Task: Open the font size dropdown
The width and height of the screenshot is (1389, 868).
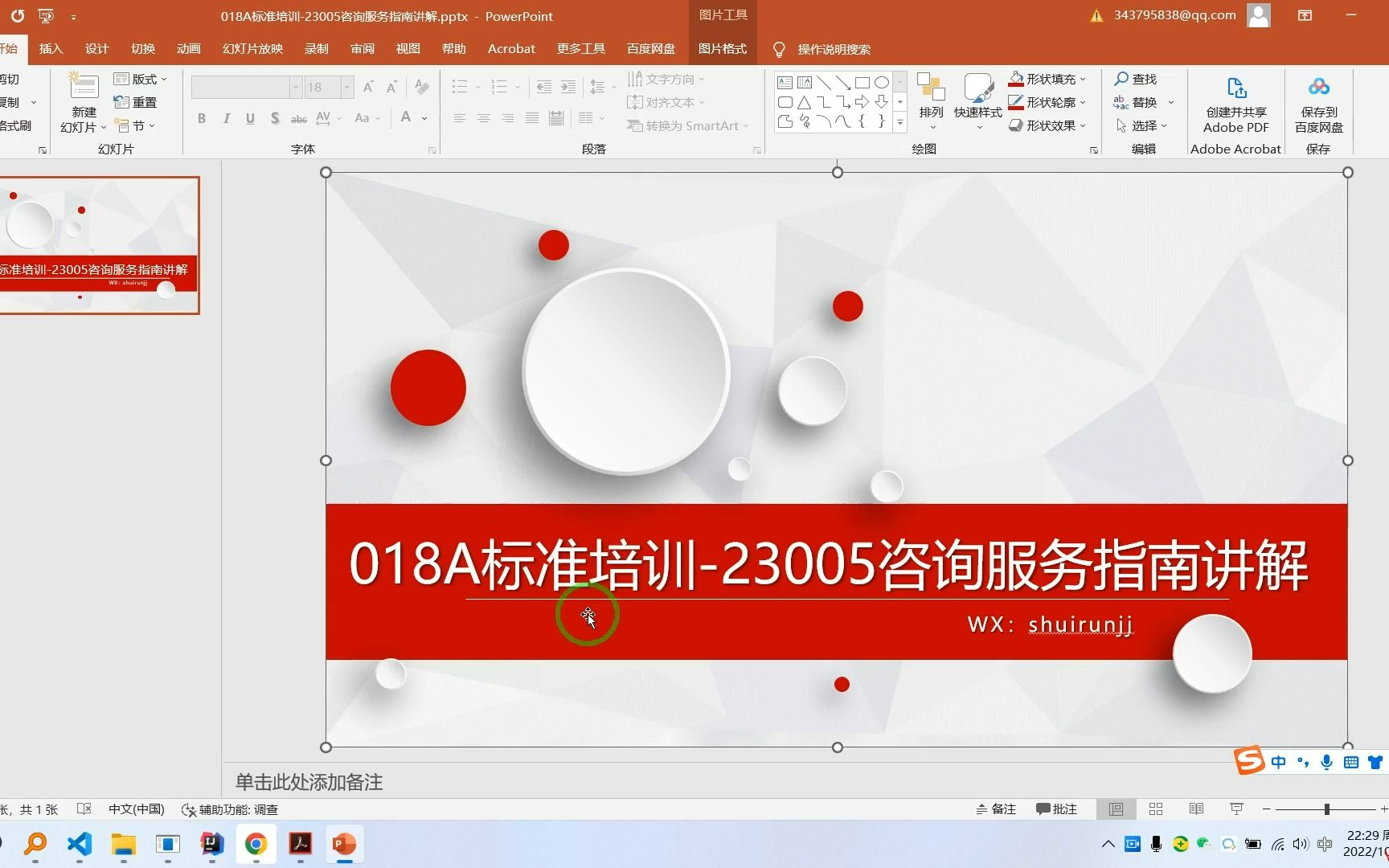Action: click(346, 87)
